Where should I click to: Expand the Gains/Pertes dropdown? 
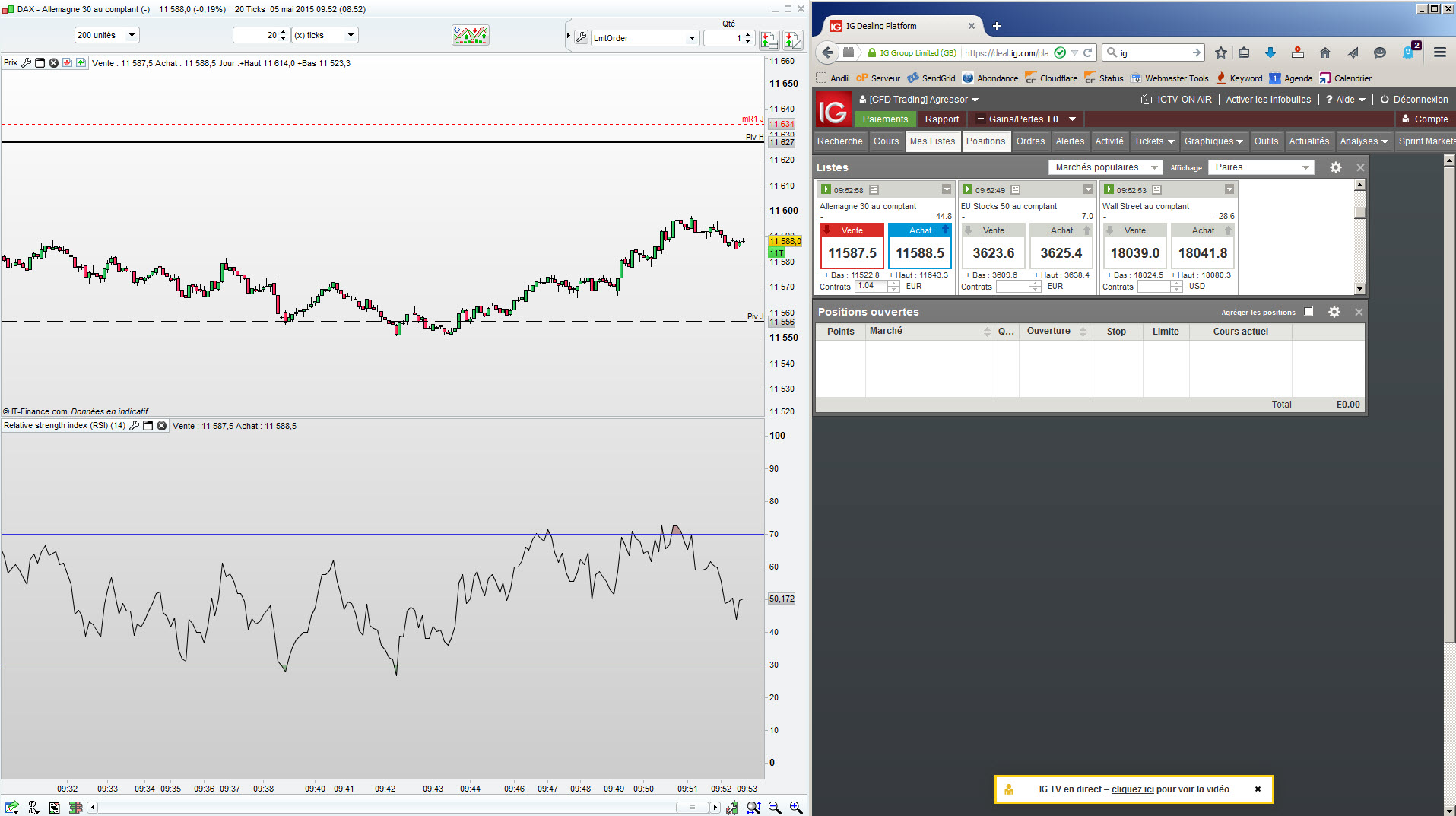(x=1072, y=119)
